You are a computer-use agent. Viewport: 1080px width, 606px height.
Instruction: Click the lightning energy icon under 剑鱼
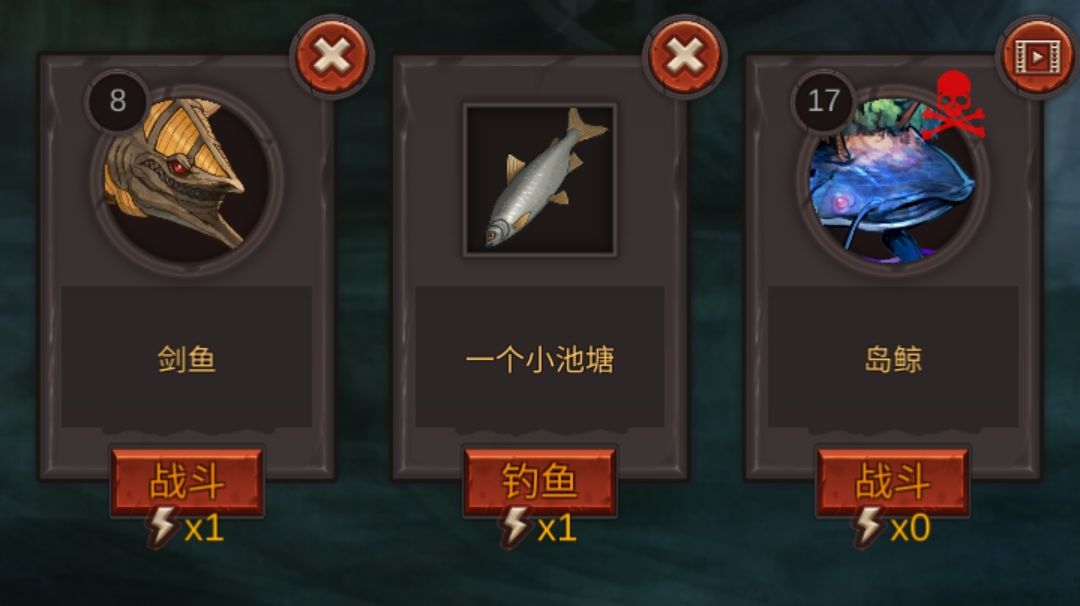tap(163, 527)
